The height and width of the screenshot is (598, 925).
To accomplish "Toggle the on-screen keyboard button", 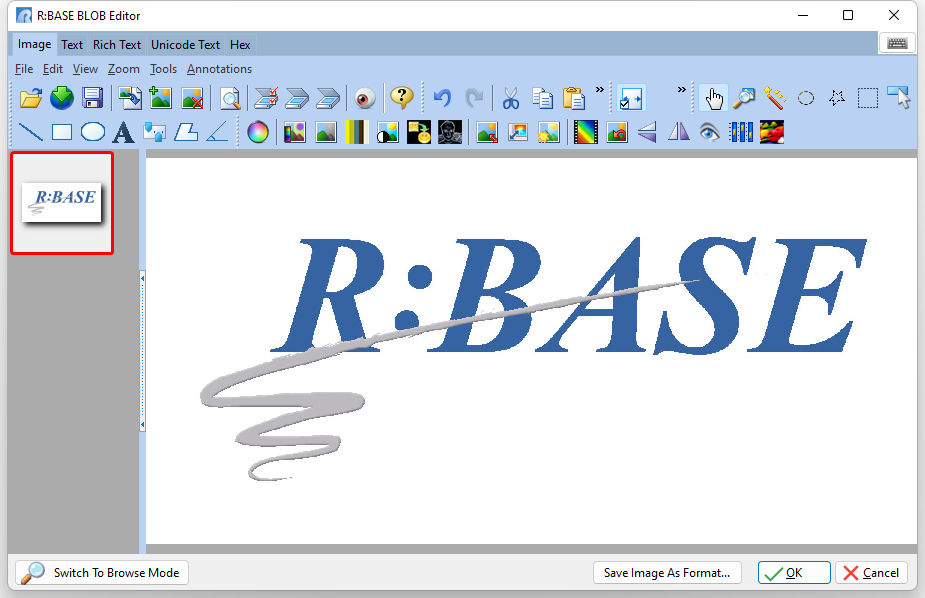I will coord(897,44).
